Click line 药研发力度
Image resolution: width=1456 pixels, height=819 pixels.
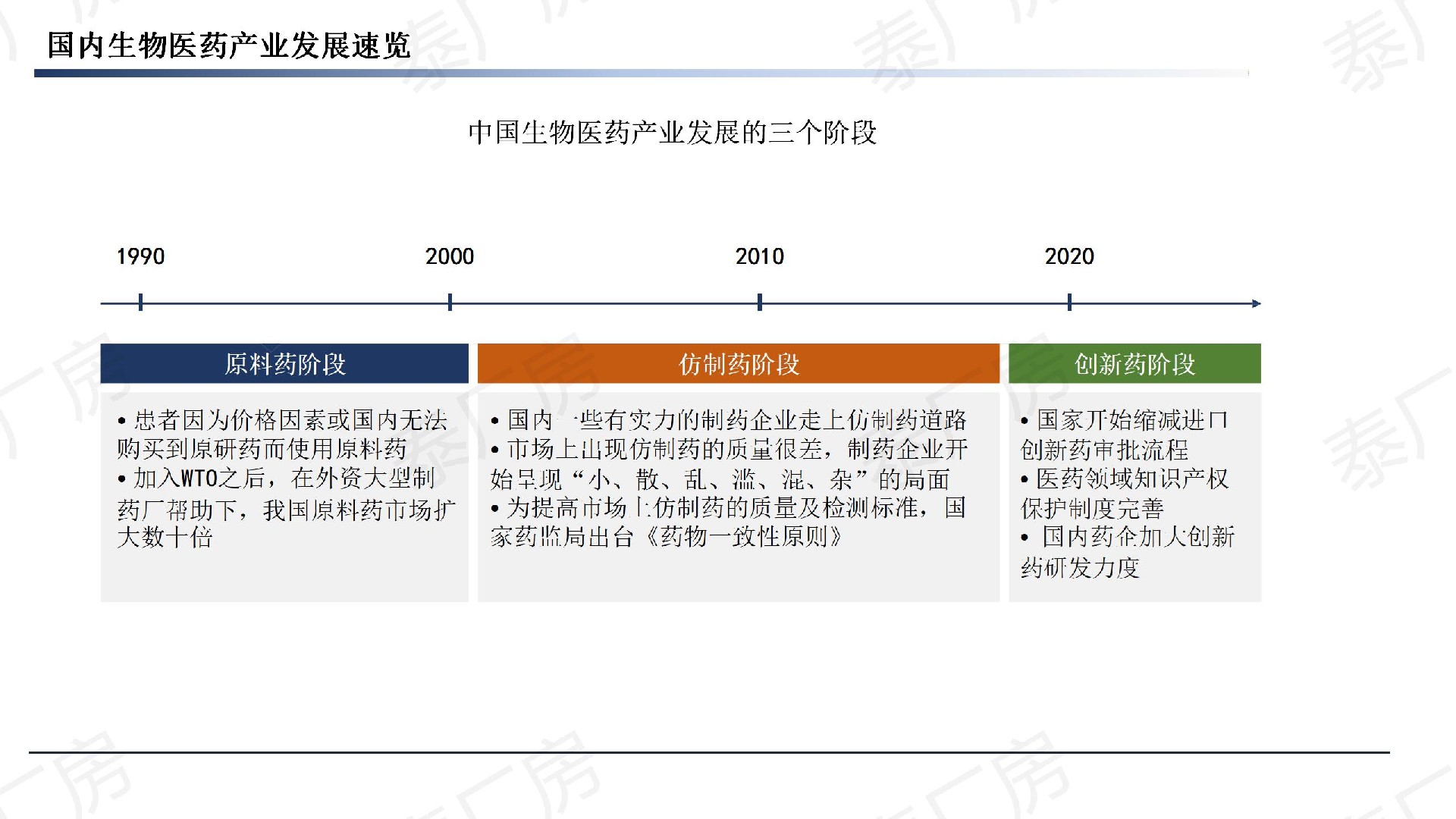pos(1080,567)
